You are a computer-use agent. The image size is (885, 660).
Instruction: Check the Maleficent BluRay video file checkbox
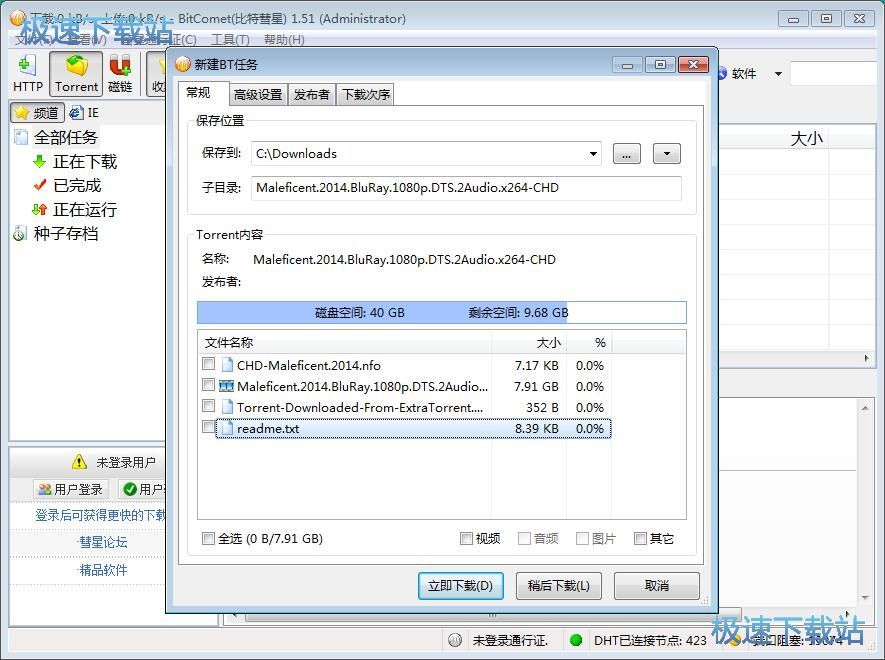click(x=208, y=385)
